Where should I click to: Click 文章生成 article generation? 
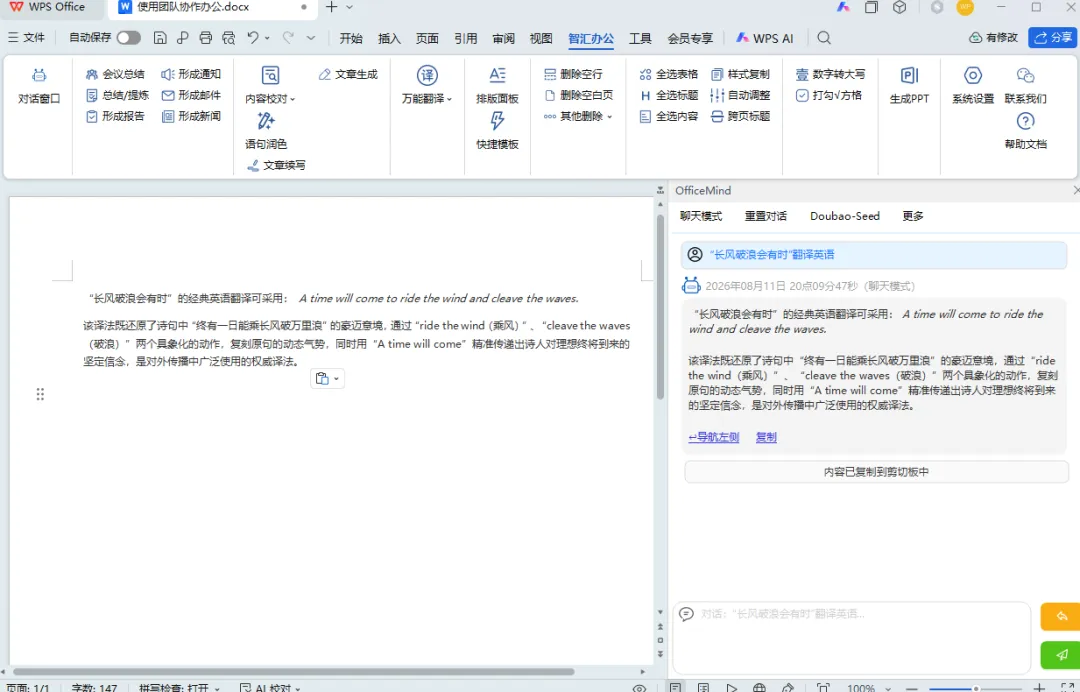pos(348,74)
